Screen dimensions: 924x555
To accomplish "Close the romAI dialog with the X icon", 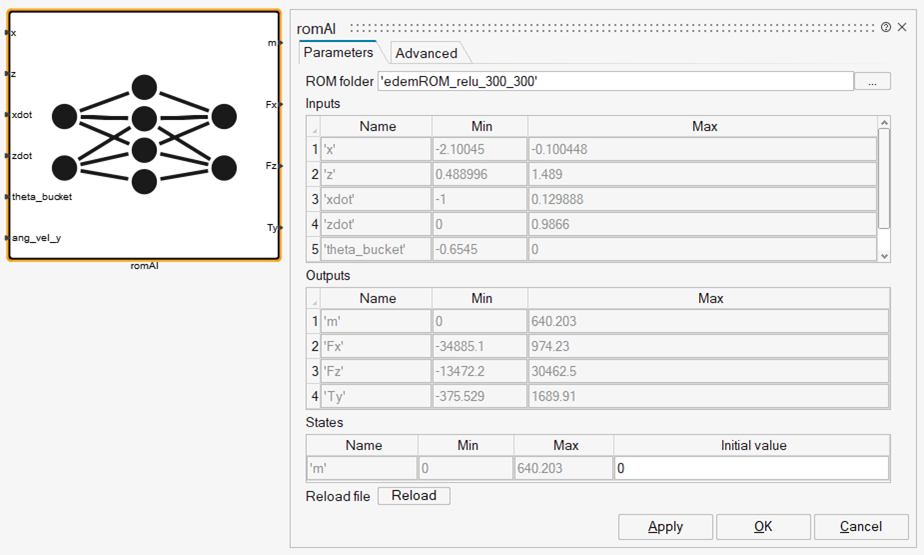I will 903,28.
